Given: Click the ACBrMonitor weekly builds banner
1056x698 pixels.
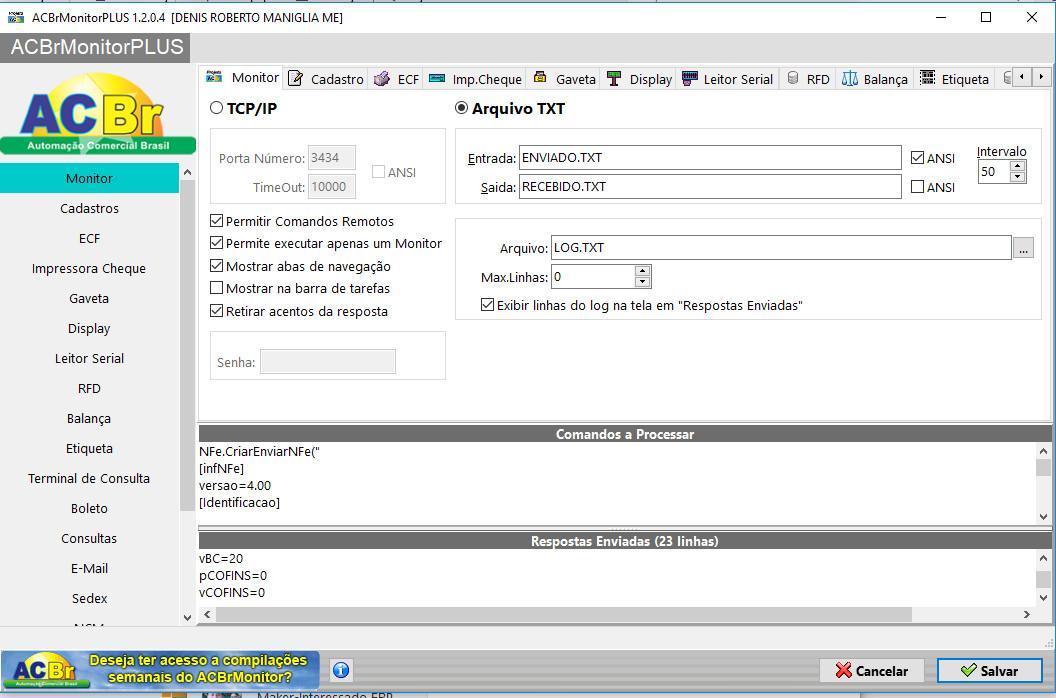Looking at the screenshot, I should (160, 670).
